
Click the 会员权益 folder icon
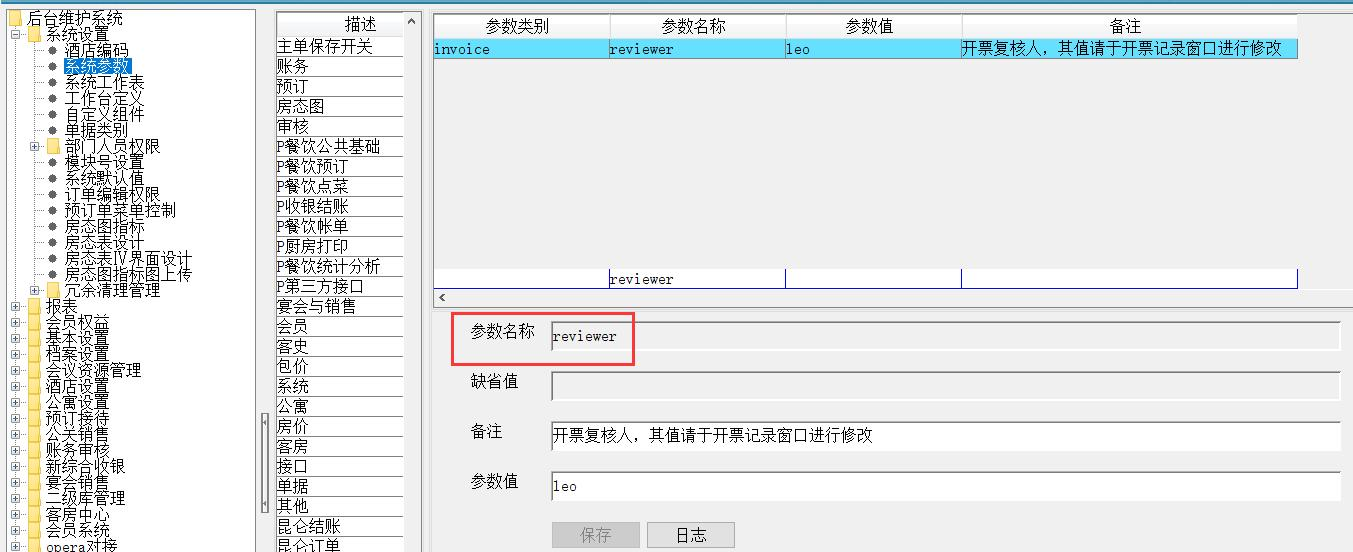(x=34, y=323)
